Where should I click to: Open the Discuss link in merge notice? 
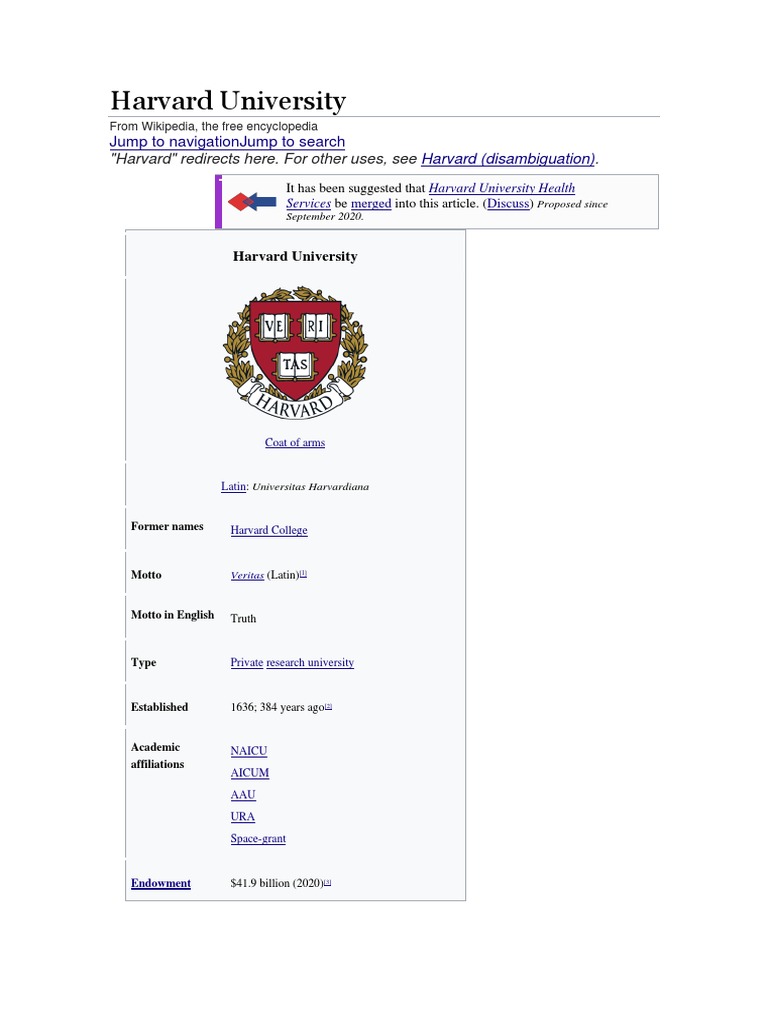[x=508, y=204]
